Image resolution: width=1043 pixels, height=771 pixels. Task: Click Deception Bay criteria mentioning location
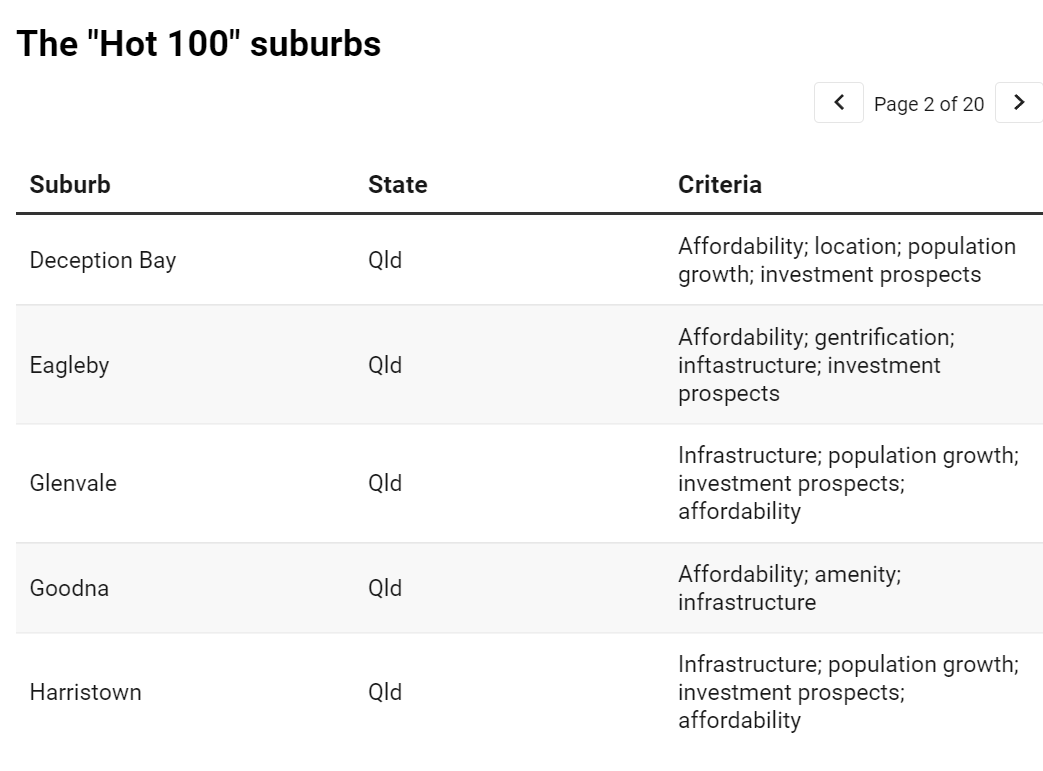click(847, 260)
